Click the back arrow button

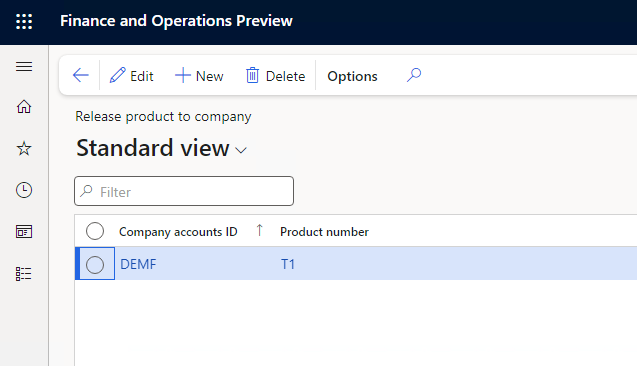tap(80, 76)
